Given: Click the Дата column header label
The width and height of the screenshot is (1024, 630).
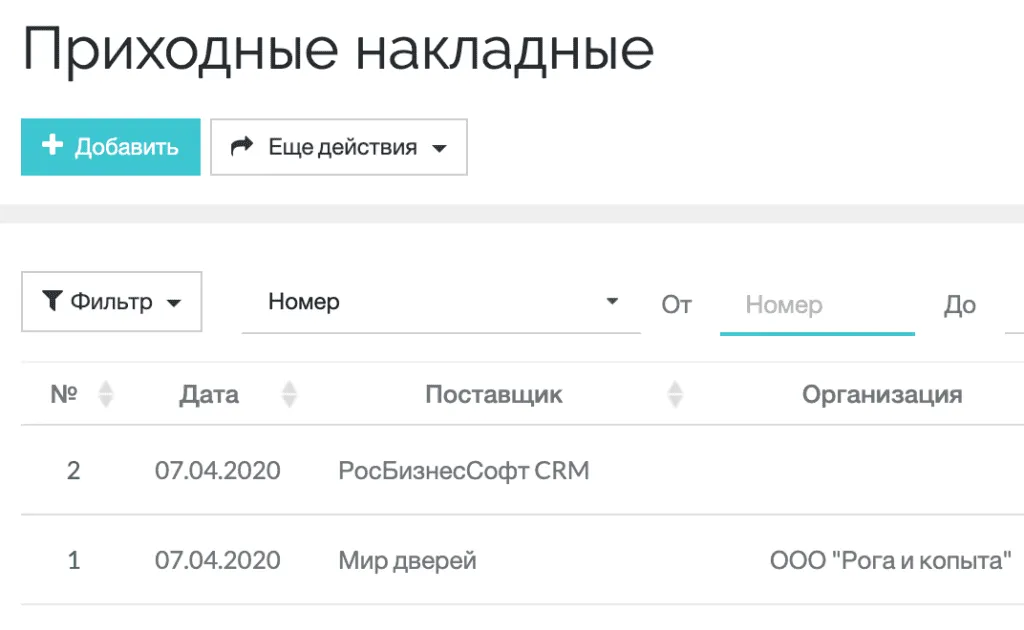Looking at the screenshot, I should click(209, 394).
